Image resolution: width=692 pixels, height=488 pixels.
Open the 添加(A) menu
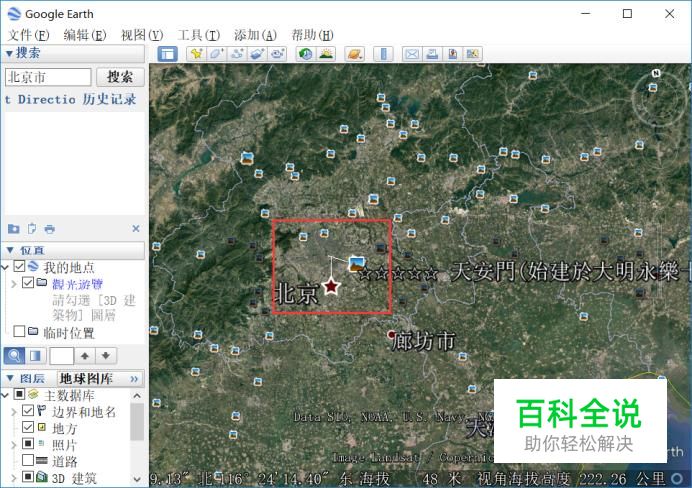255,35
